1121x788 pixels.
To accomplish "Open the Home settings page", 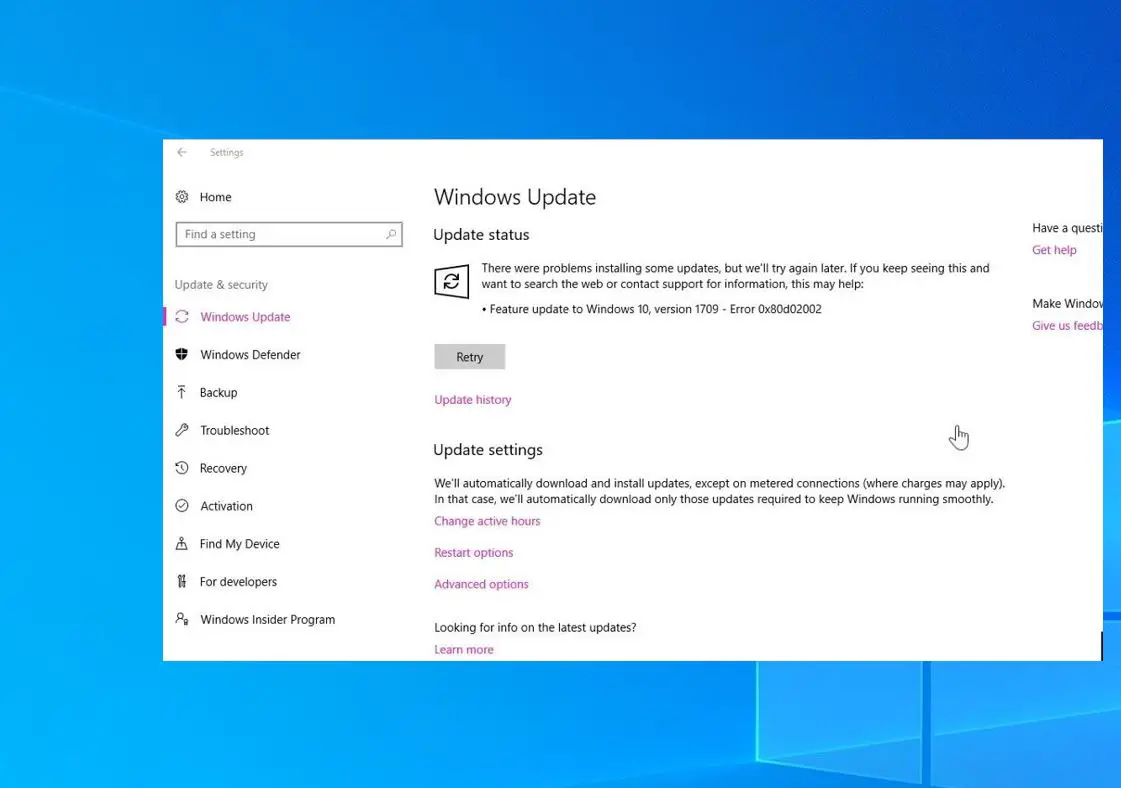I will [216, 197].
